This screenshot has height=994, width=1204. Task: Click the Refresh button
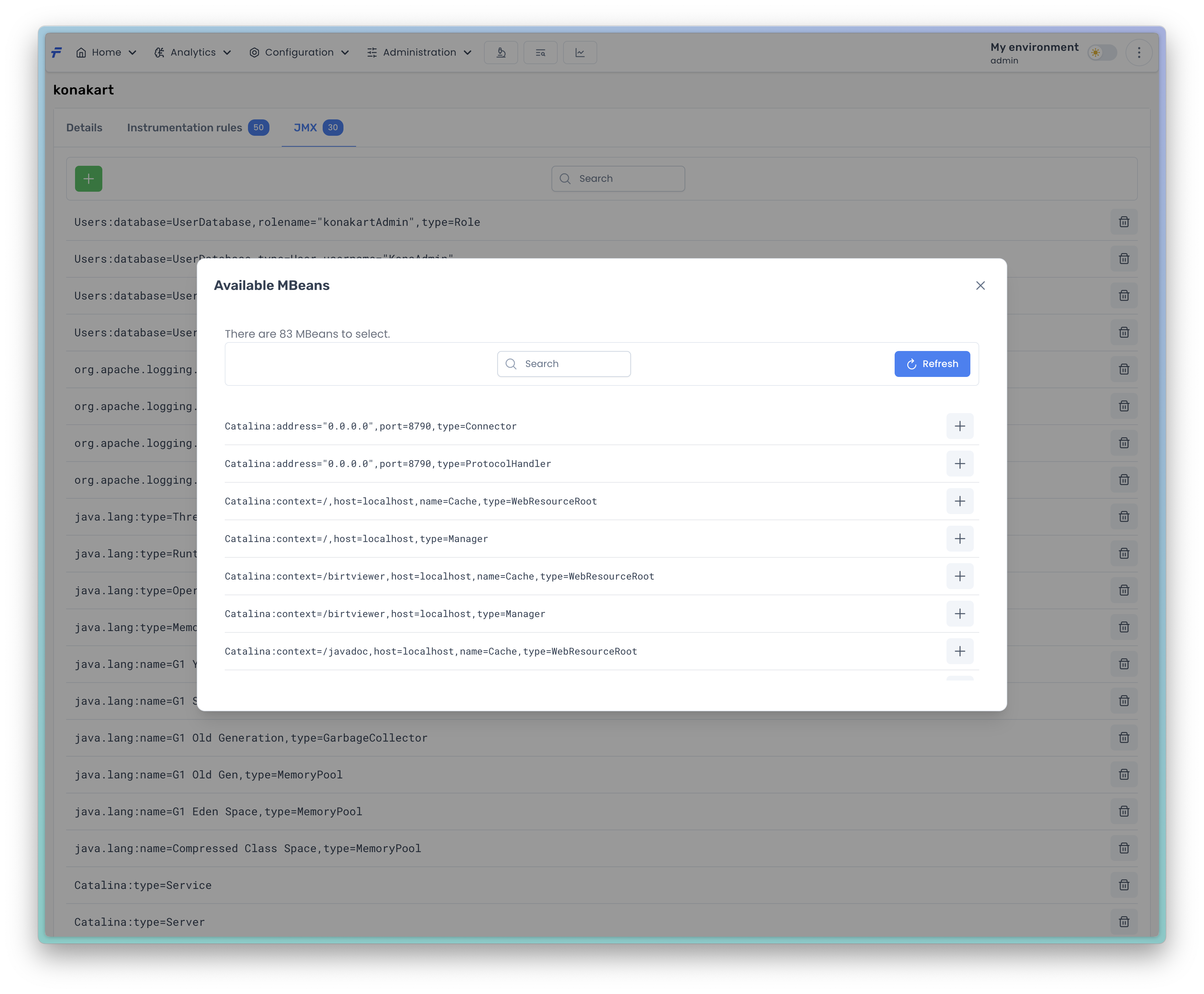[932, 364]
